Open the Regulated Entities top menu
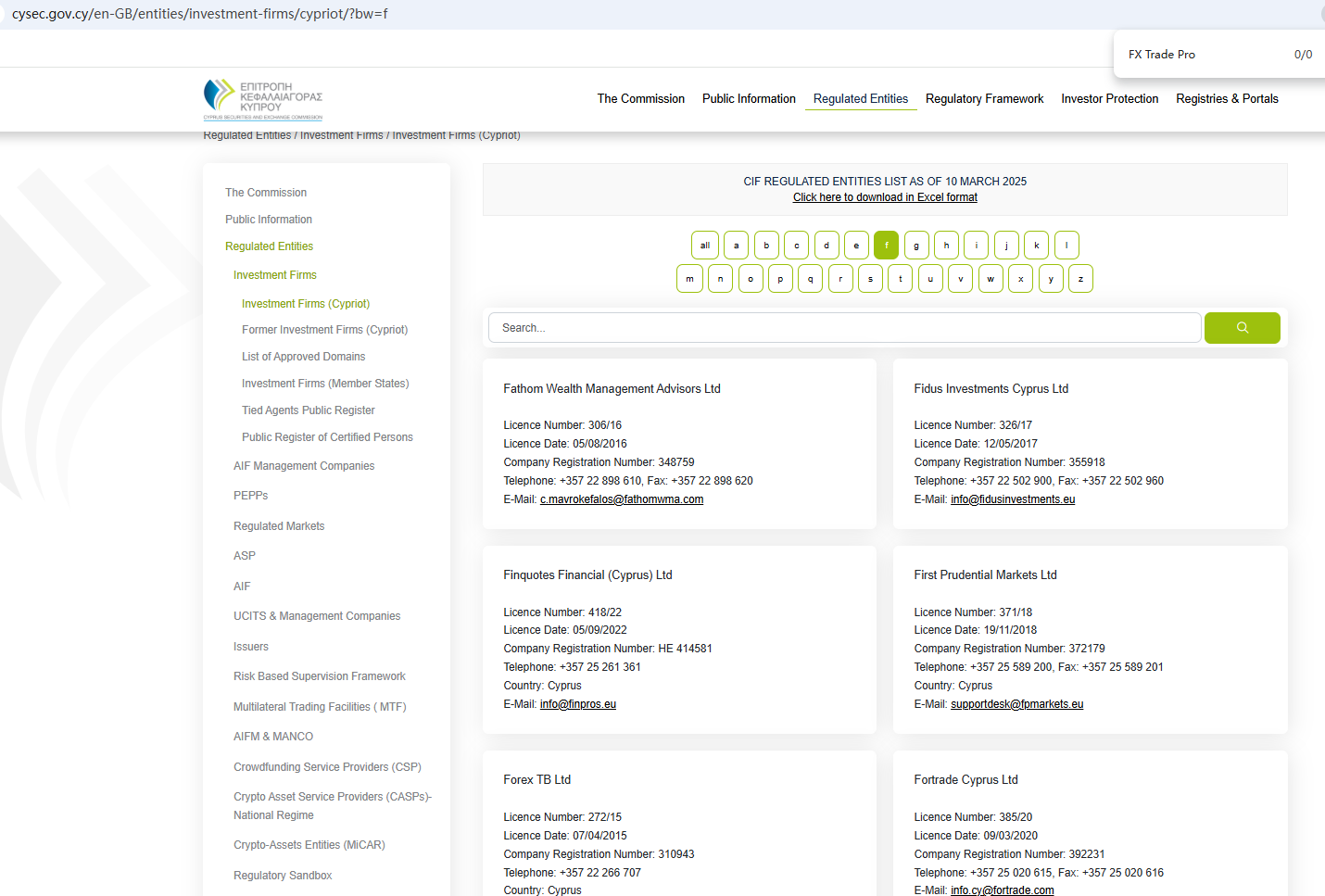 pyautogui.click(x=860, y=99)
